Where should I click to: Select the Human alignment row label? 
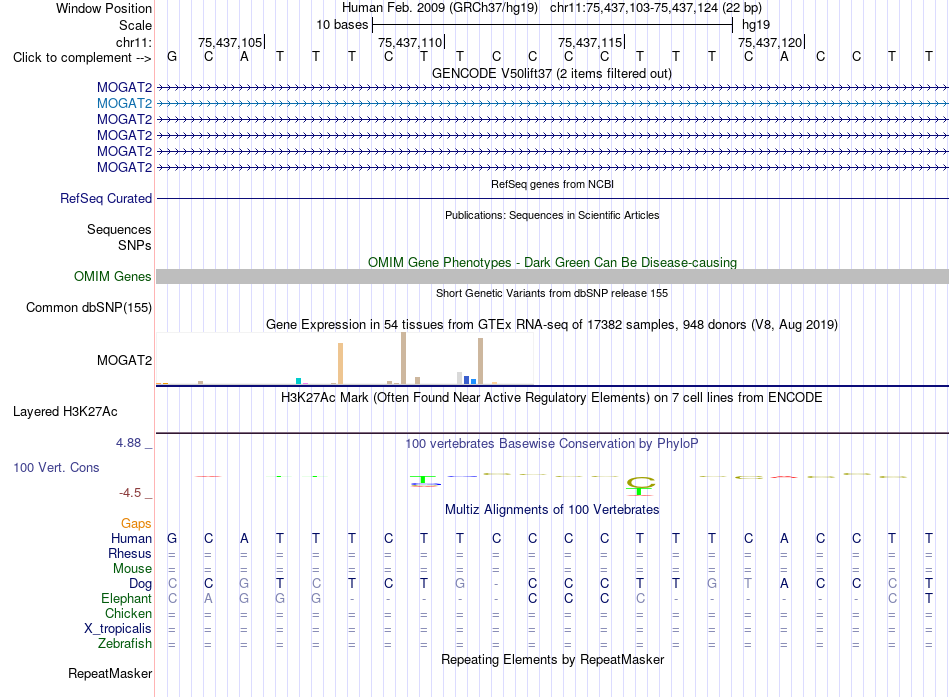click(131, 539)
